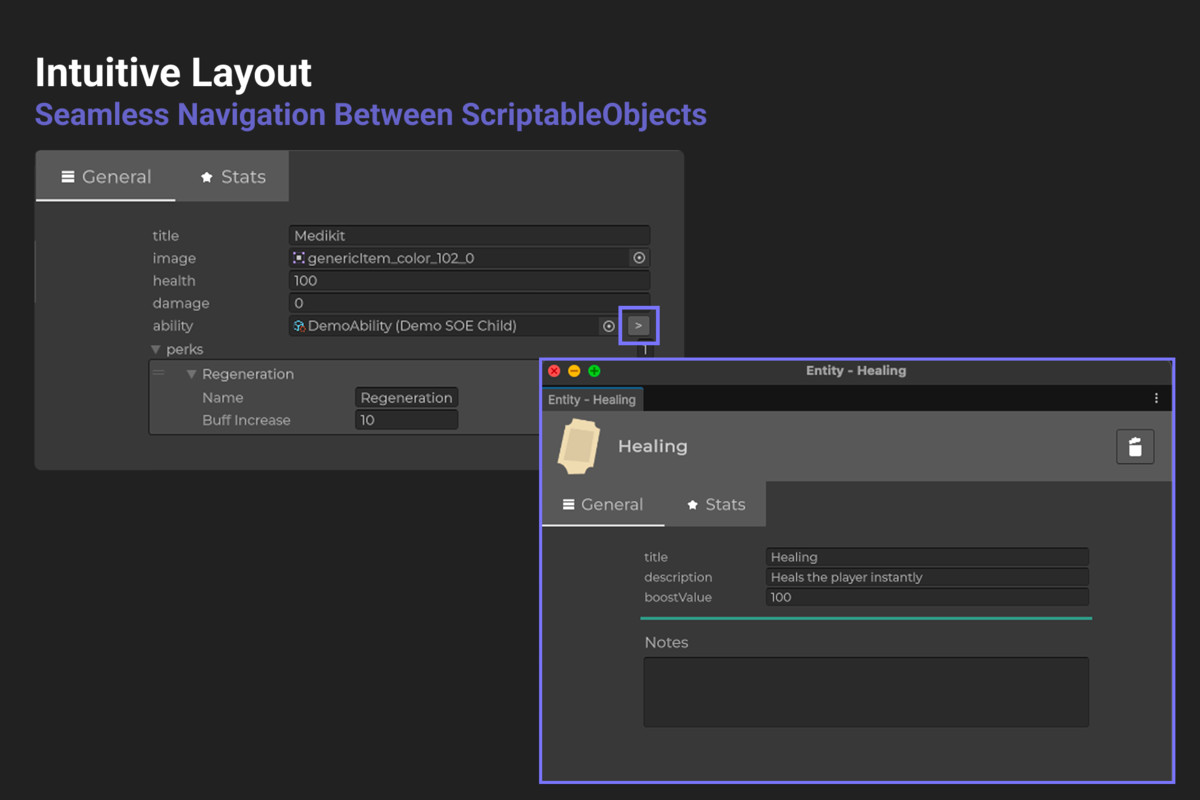Select the Entity - Healing window tab

pos(592,399)
